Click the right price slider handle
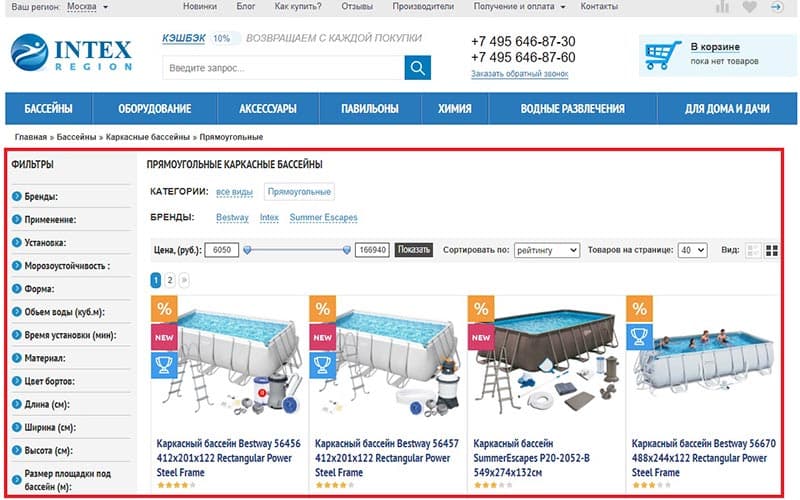This screenshot has width=800, height=500. coord(347,250)
